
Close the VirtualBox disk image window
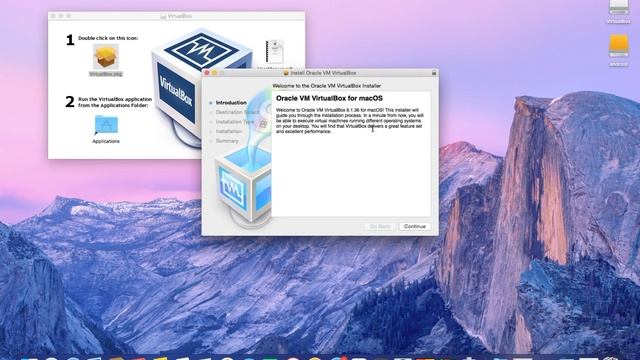(x=53, y=16)
